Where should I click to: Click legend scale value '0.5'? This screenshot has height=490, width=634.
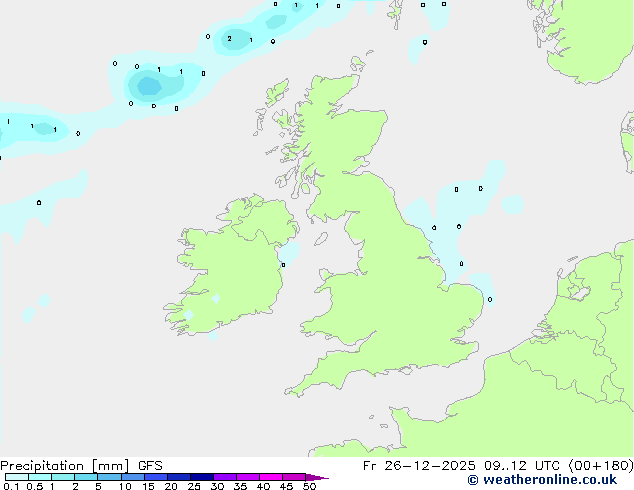click(x=34, y=486)
